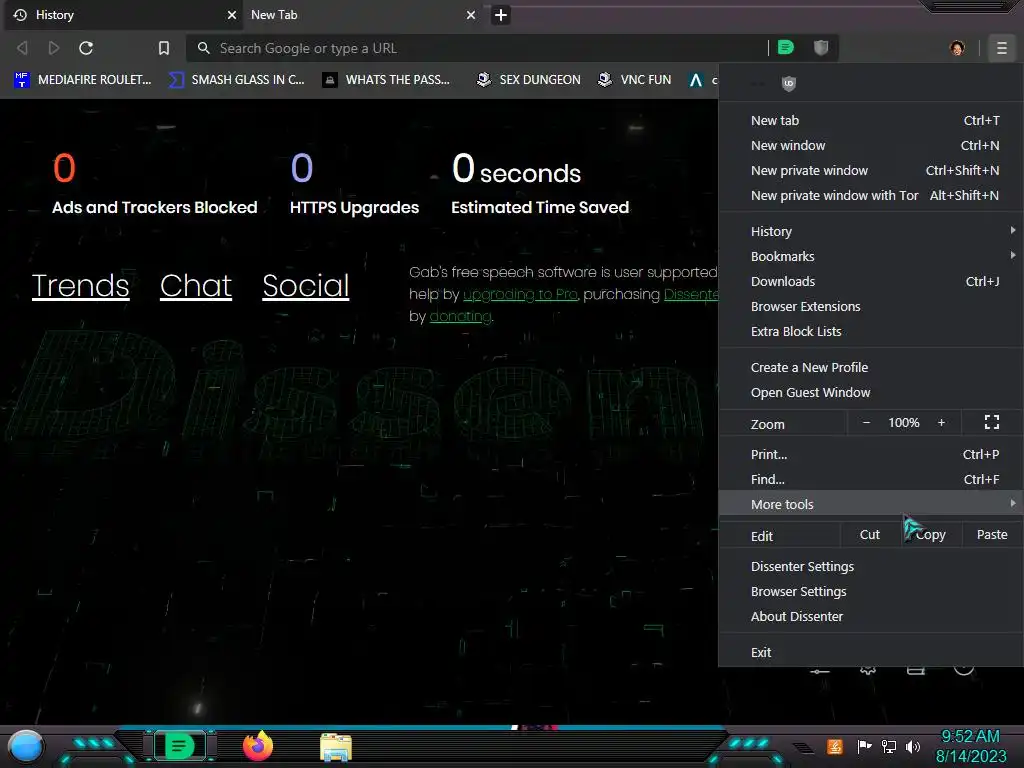1024x768 pixels.
Task: Go back with the back arrow
Action: (22, 48)
